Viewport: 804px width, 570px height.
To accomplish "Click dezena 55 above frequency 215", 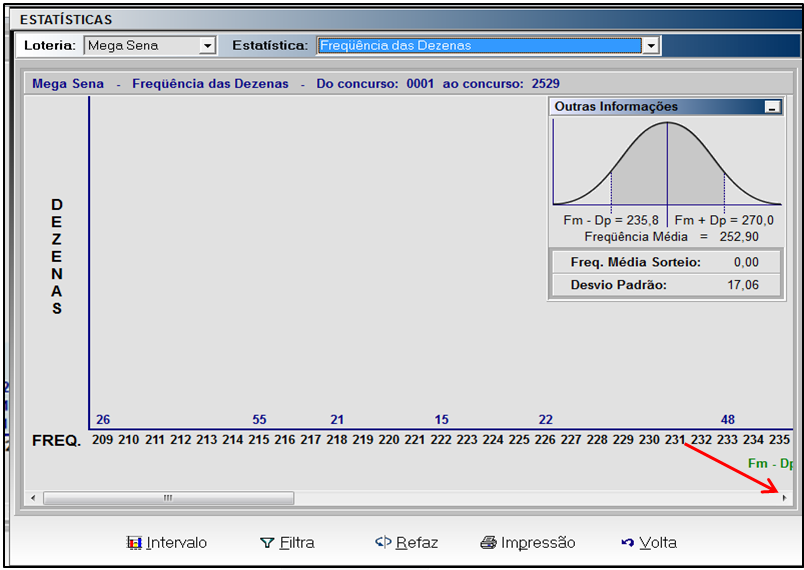I will pyautogui.click(x=259, y=419).
